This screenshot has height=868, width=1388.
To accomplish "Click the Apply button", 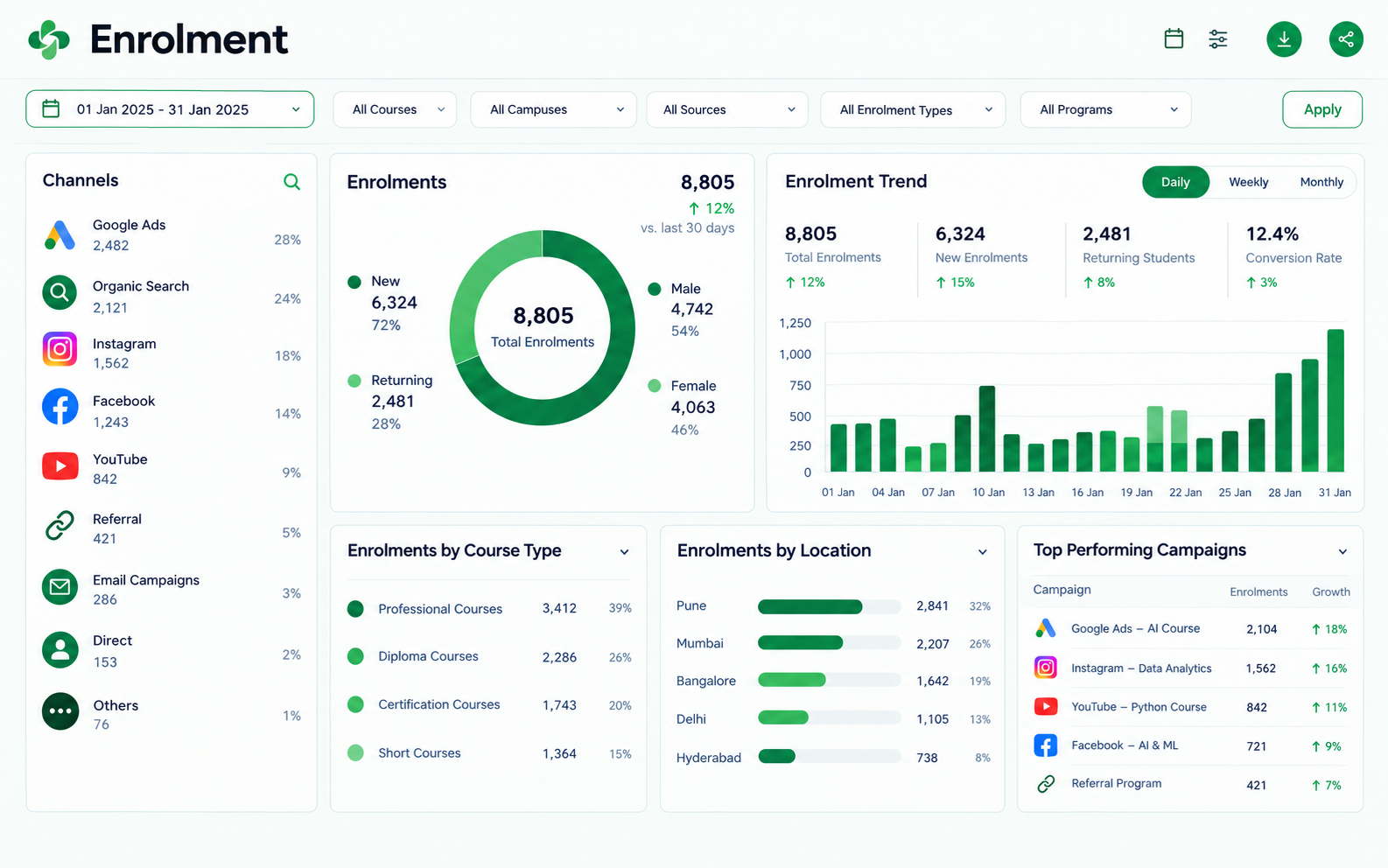I will tap(1322, 109).
